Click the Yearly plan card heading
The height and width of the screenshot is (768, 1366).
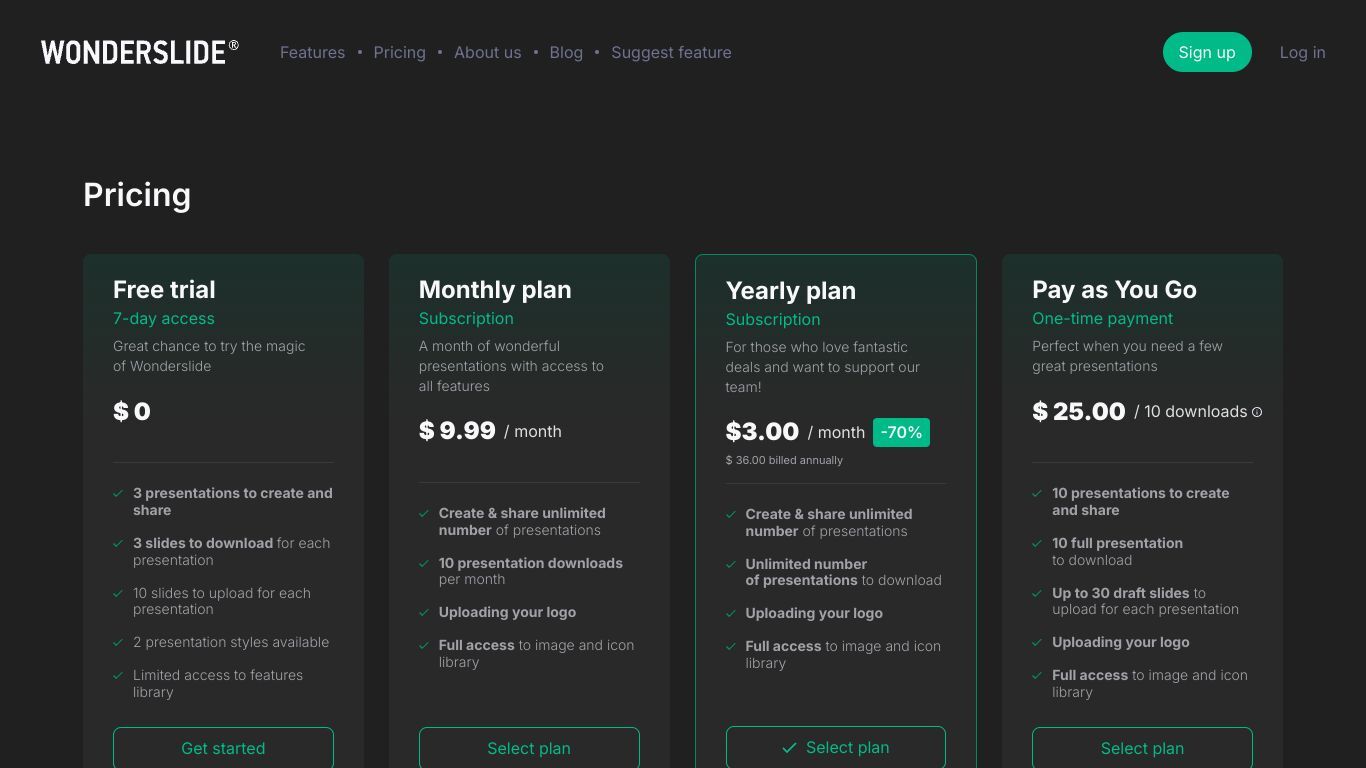coord(791,291)
